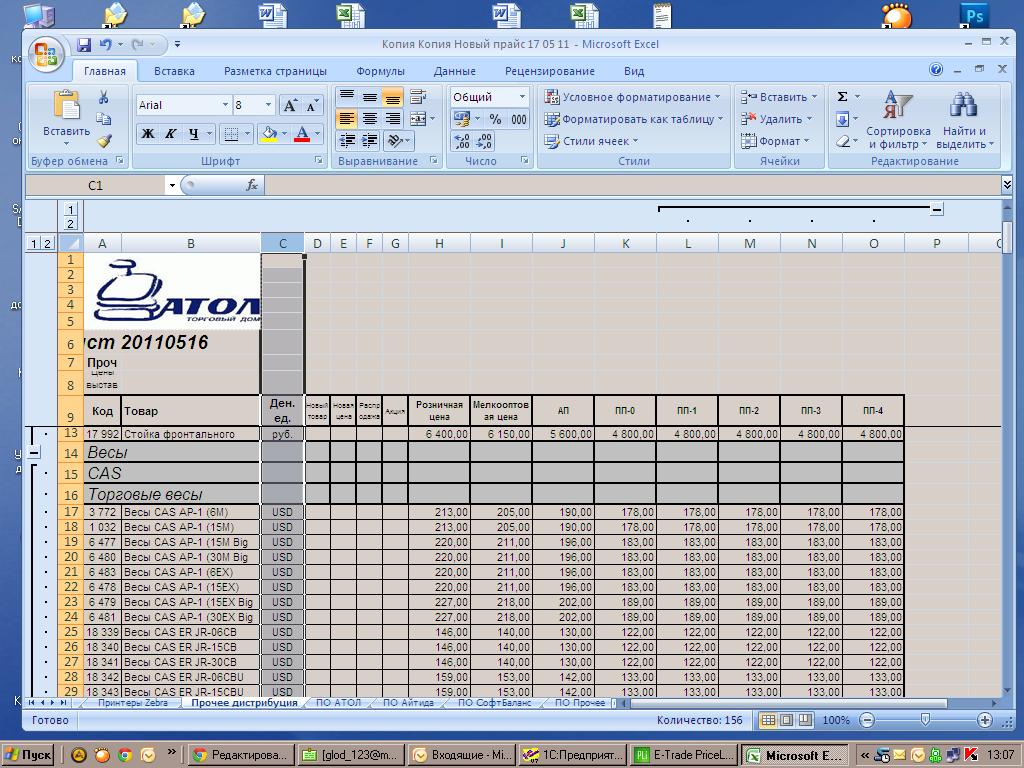Open borders button
This screenshot has height=768, width=1024.
[231, 134]
